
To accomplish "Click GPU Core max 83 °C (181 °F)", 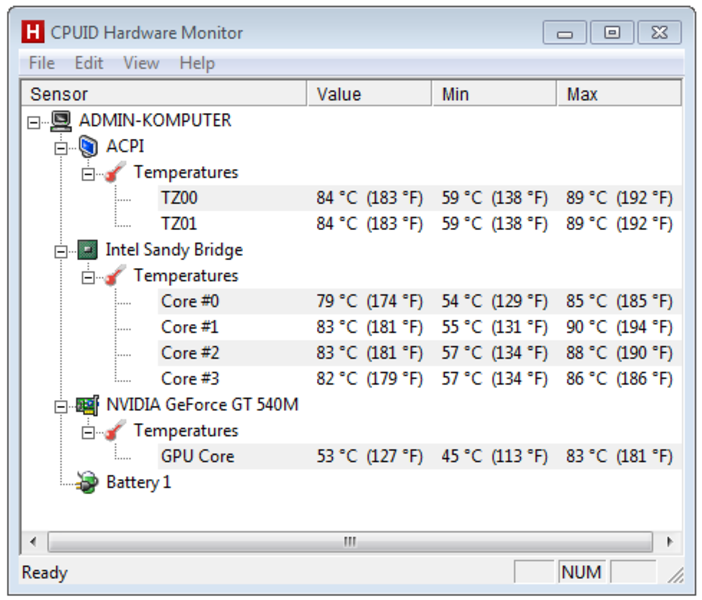I will 619,457.
